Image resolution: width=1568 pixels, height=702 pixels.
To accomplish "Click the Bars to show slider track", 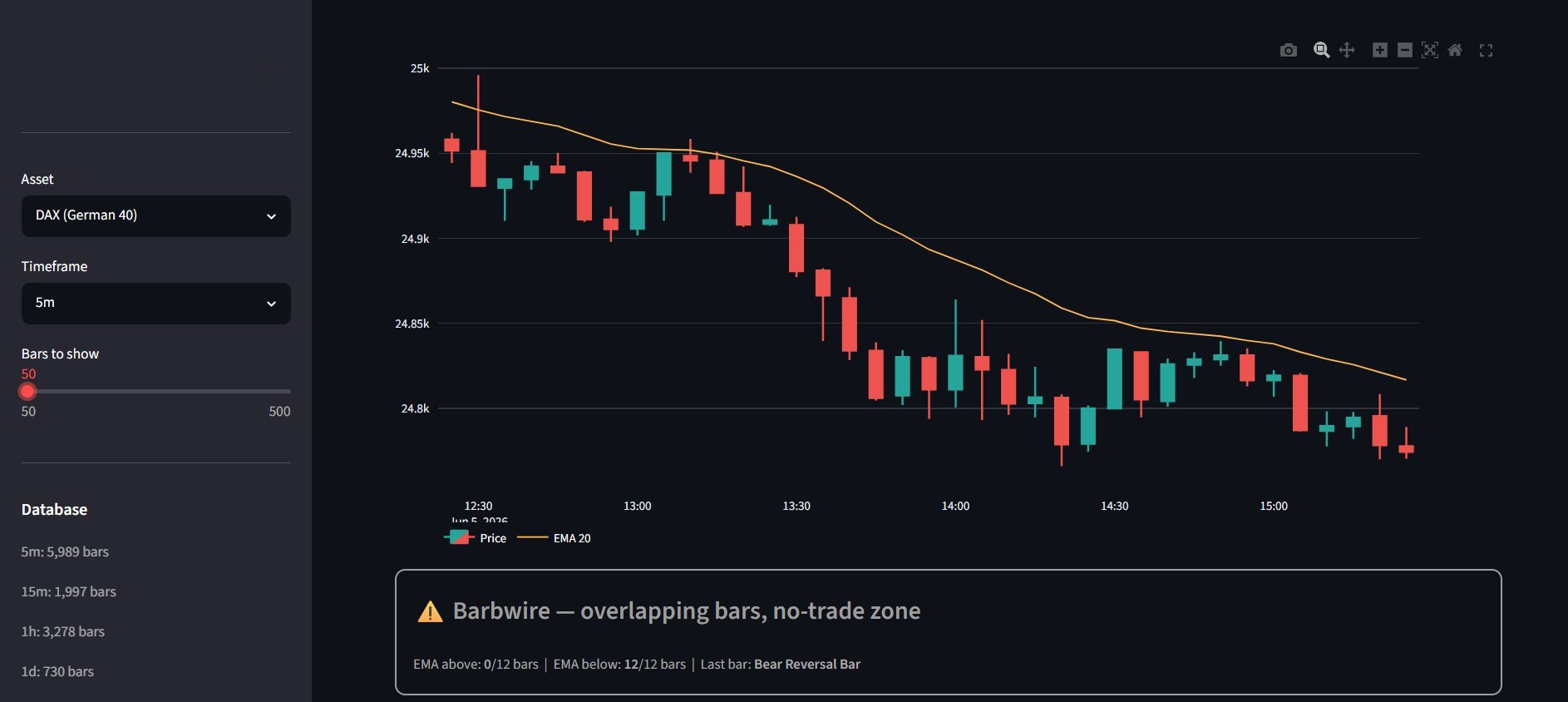I will click(x=156, y=391).
